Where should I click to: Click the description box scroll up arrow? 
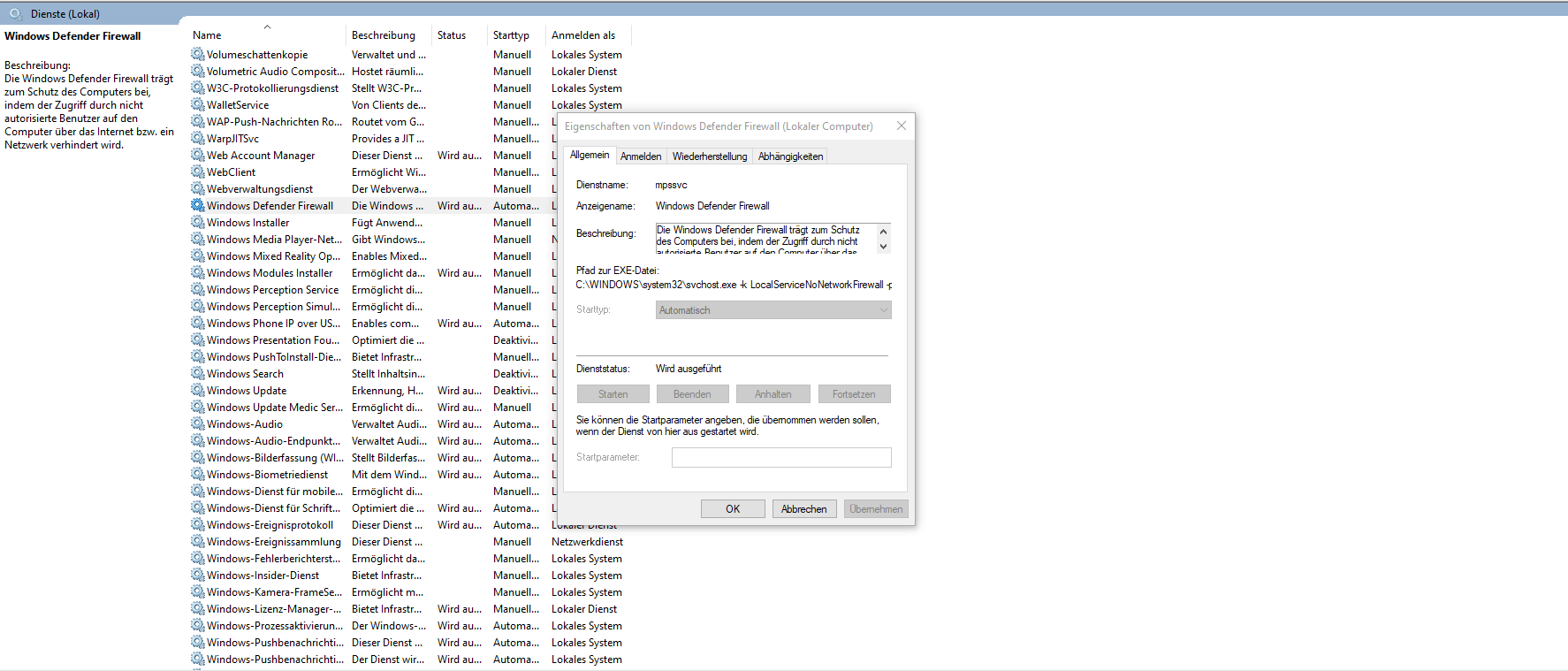pos(883,232)
